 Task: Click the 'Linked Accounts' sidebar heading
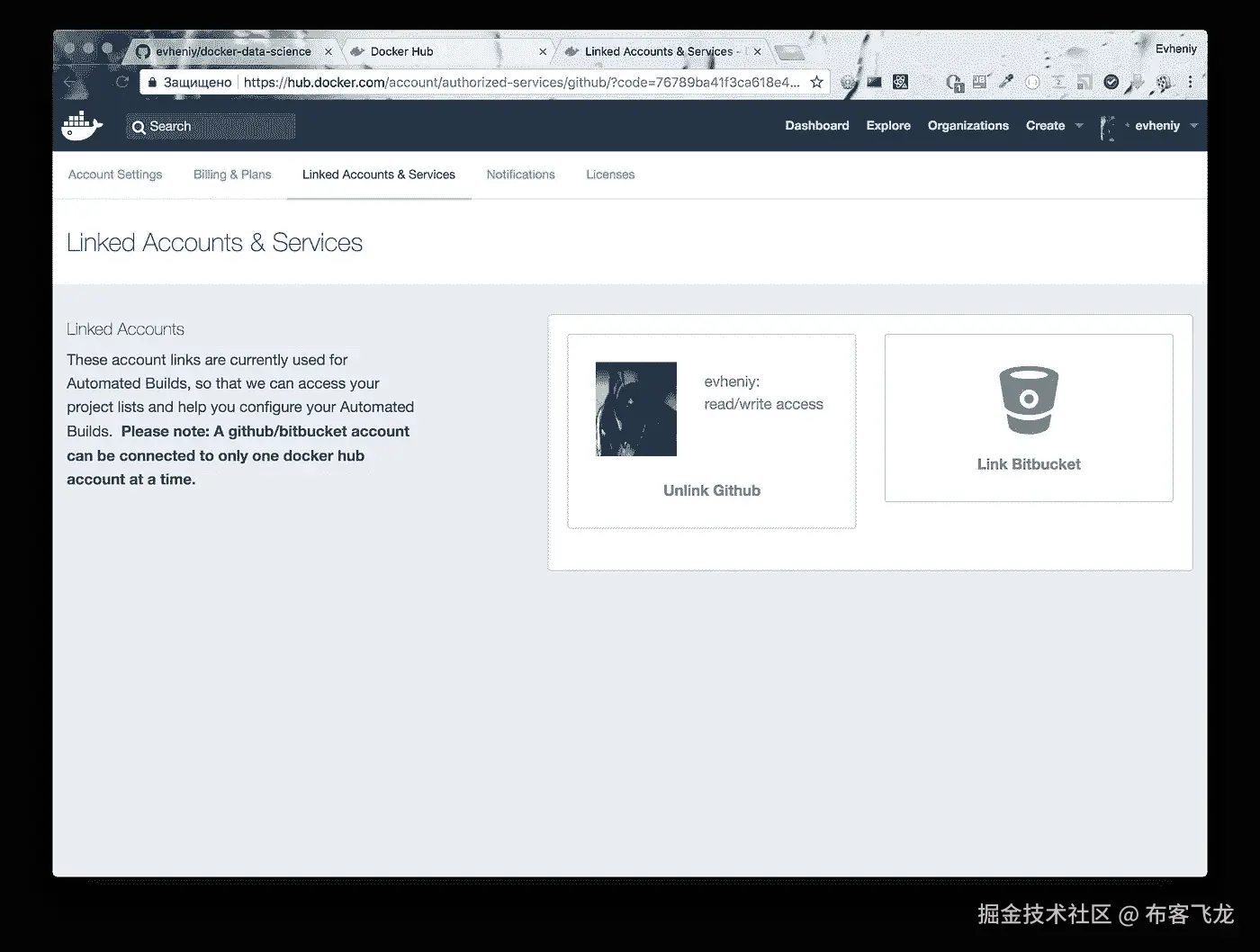(125, 329)
